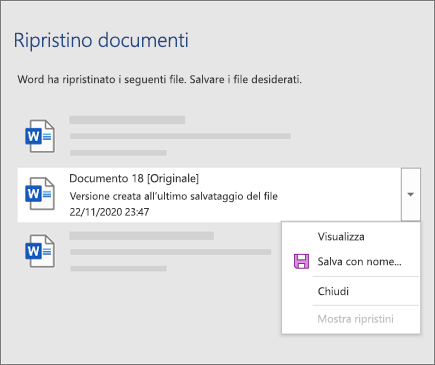Click "Word ha ripristinato i seguenti file" message

(x=159, y=80)
